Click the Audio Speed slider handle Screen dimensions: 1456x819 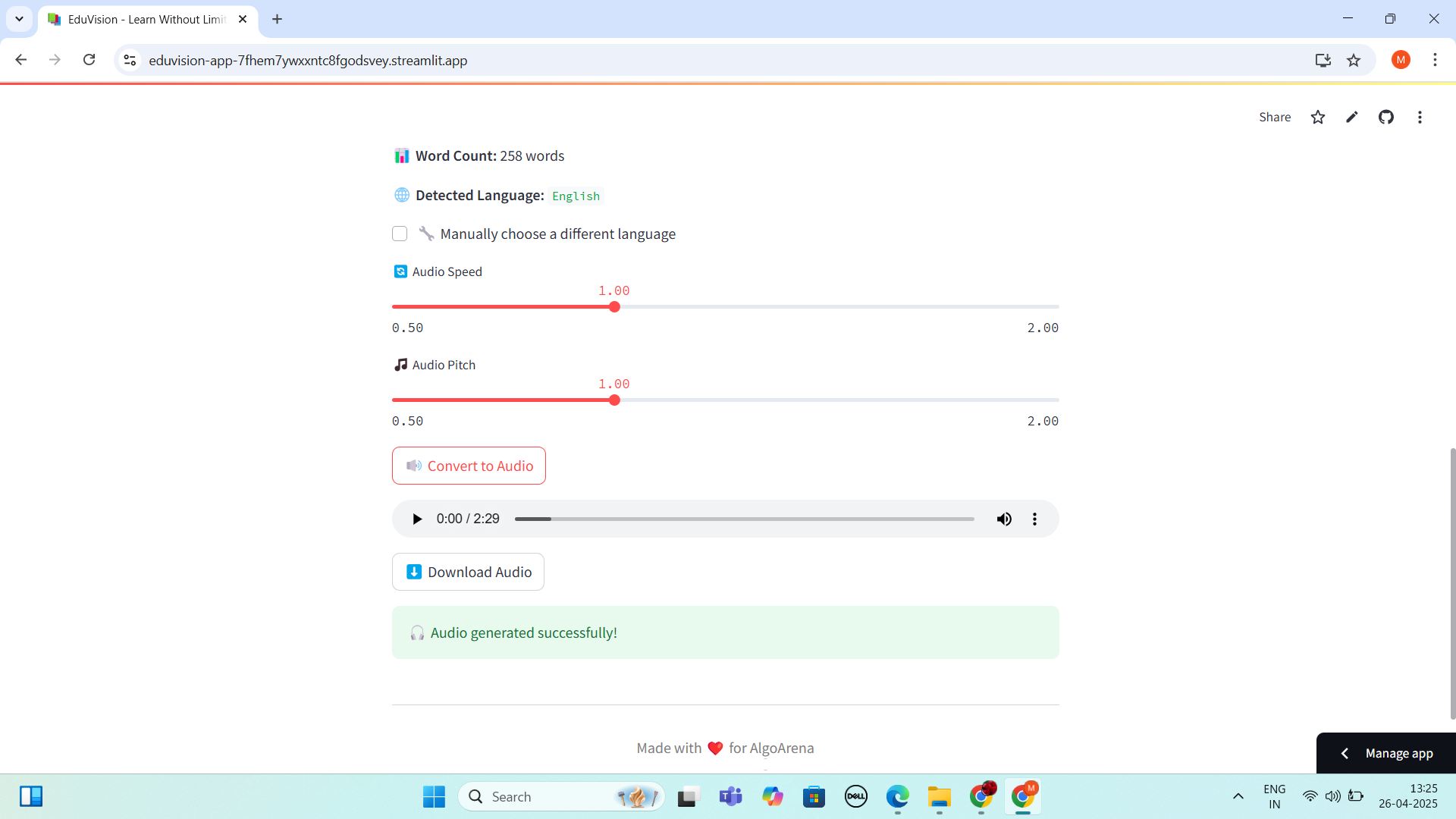[x=614, y=307]
